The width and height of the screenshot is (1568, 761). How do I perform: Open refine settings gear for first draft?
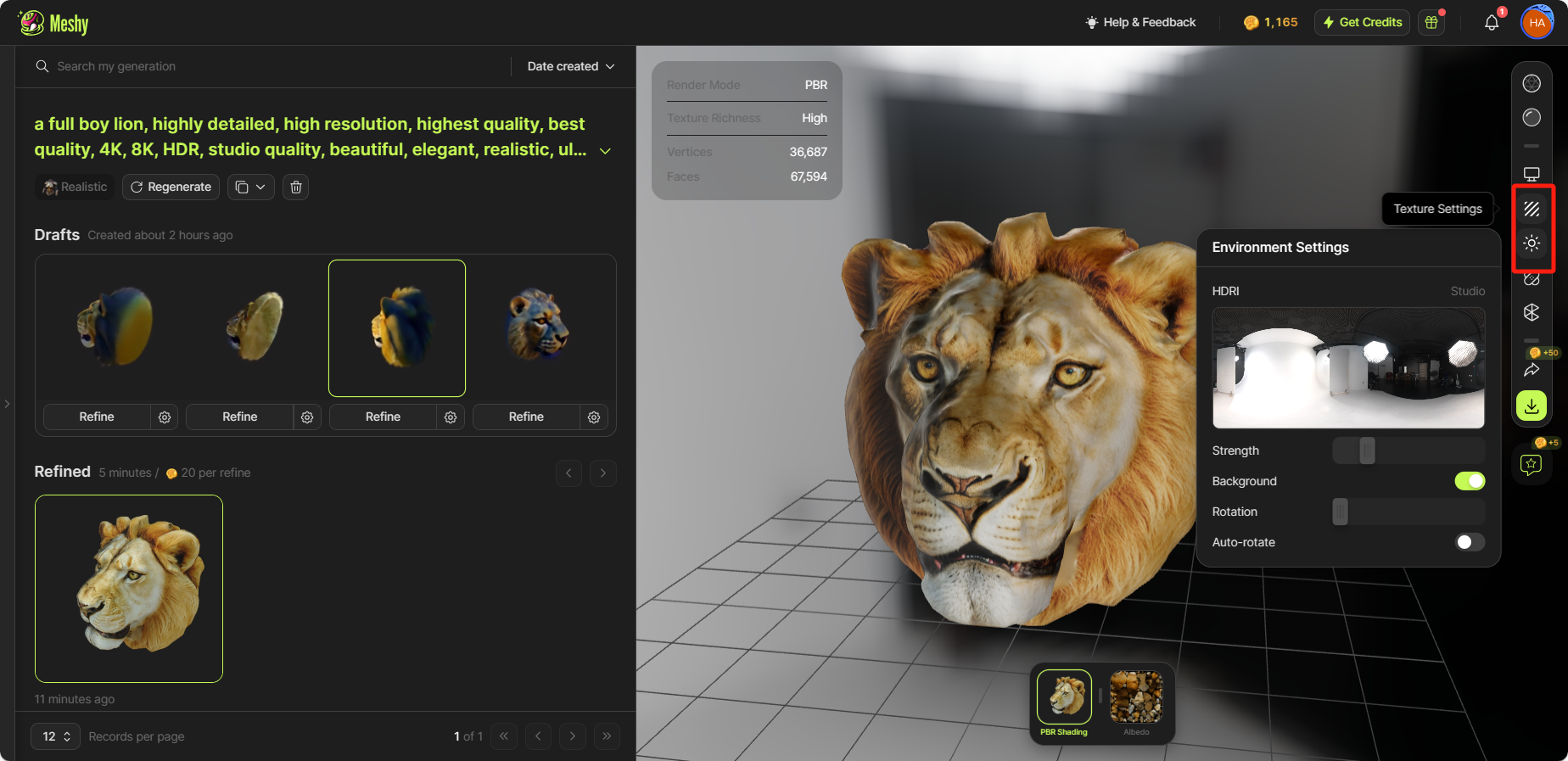(x=165, y=417)
